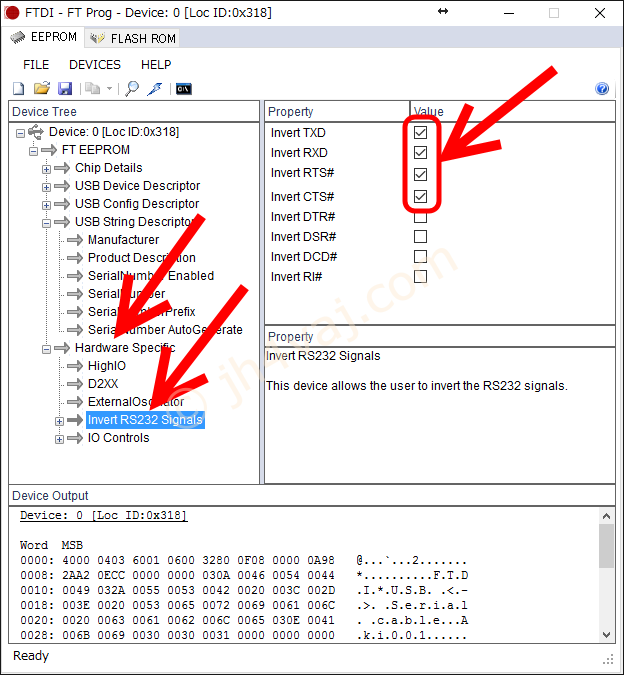Select D2XX tree item
Image resolution: width=624 pixels, height=675 pixels.
click(x=103, y=384)
